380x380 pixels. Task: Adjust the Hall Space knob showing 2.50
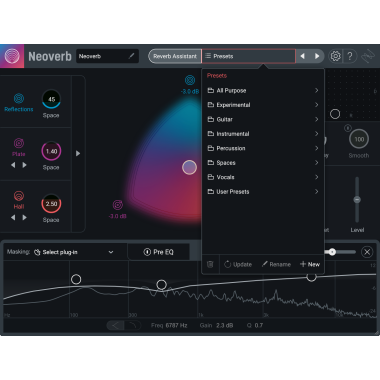(x=51, y=203)
